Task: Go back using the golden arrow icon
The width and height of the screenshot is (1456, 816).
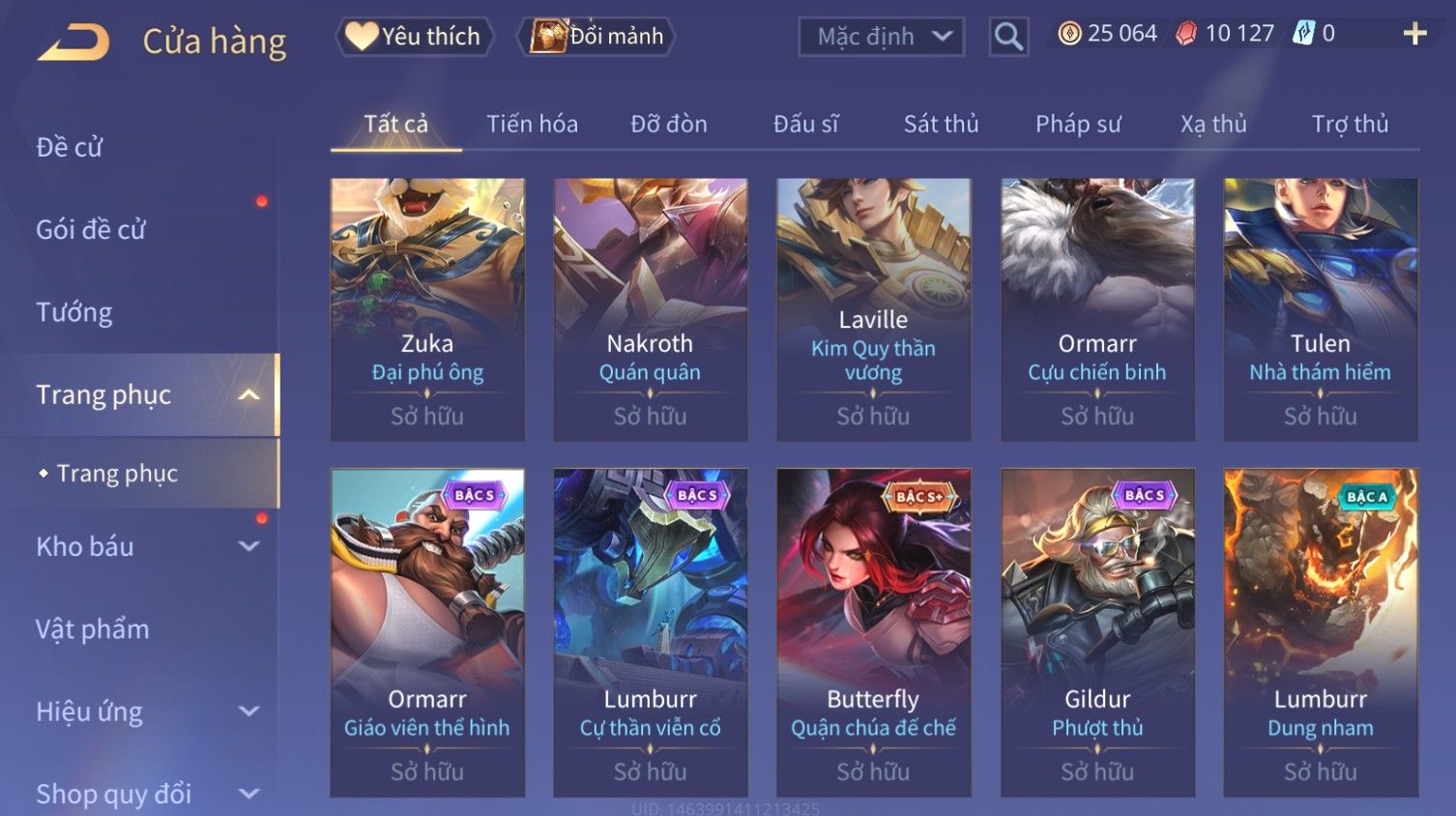Action: pyautogui.click(x=73, y=41)
